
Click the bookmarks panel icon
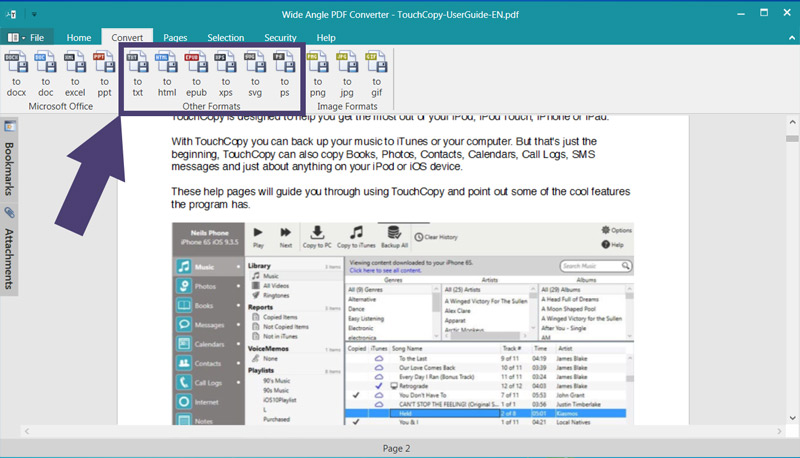pyautogui.click(x=10, y=126)
